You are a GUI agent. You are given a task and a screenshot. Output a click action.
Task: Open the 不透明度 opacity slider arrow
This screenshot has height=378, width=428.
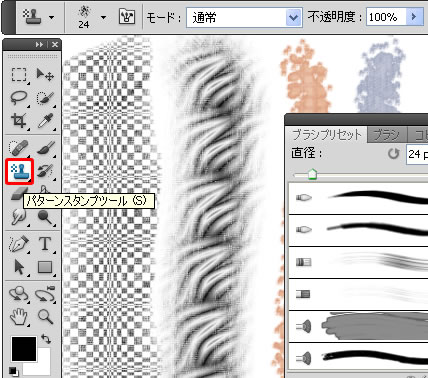tap(414, 17)
